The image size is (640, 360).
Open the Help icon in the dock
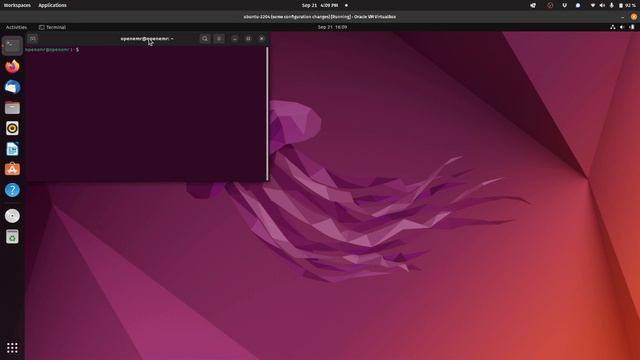tap(12, 190)
